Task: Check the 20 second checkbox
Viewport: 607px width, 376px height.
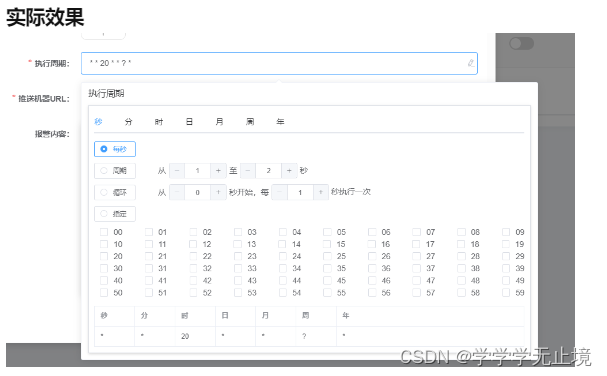Action: tap(104, 256)
